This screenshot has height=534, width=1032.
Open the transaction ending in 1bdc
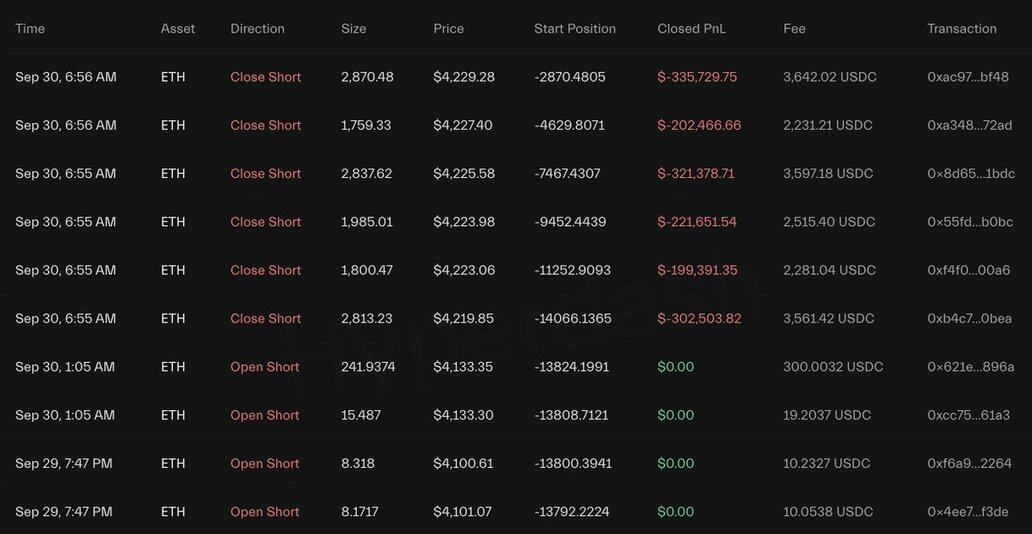[970, 174]
